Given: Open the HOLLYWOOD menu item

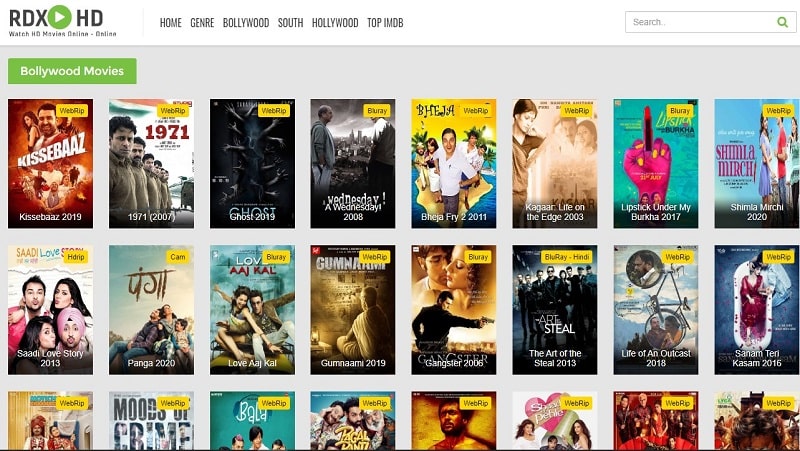Looking at the screenshot, I should [x=335, y=22].
